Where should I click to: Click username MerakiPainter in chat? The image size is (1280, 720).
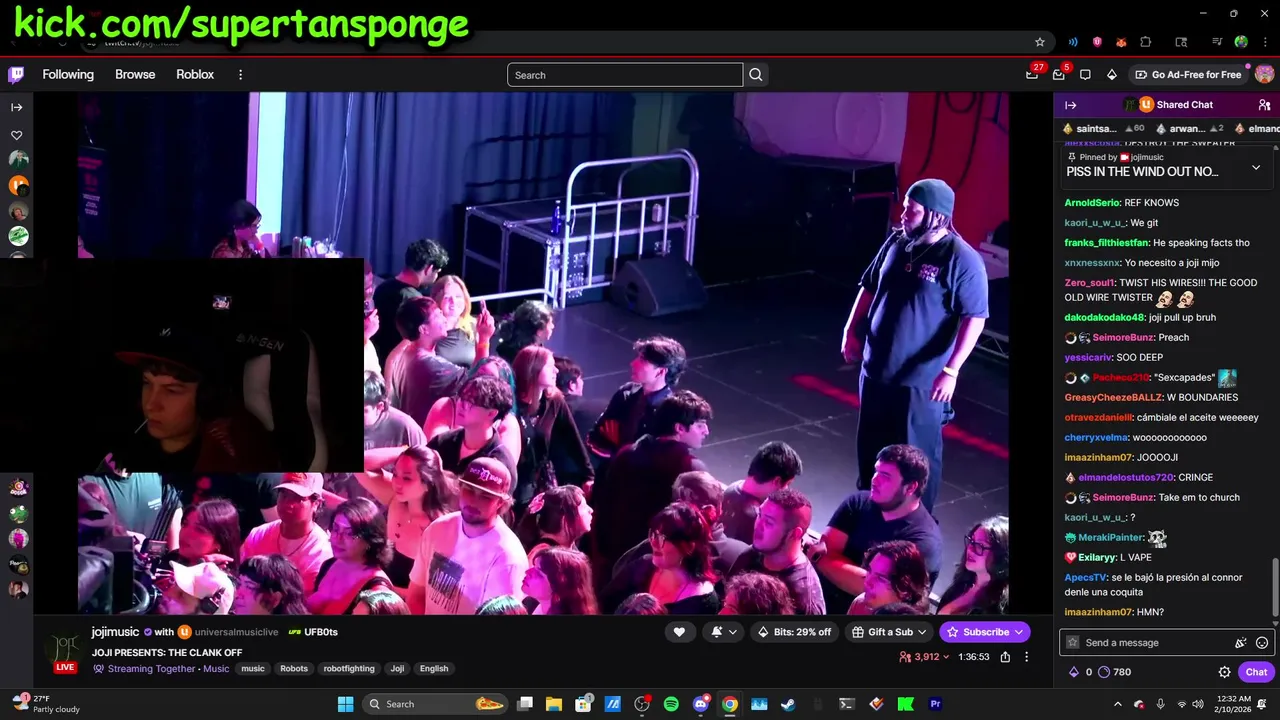(1111, 537)
